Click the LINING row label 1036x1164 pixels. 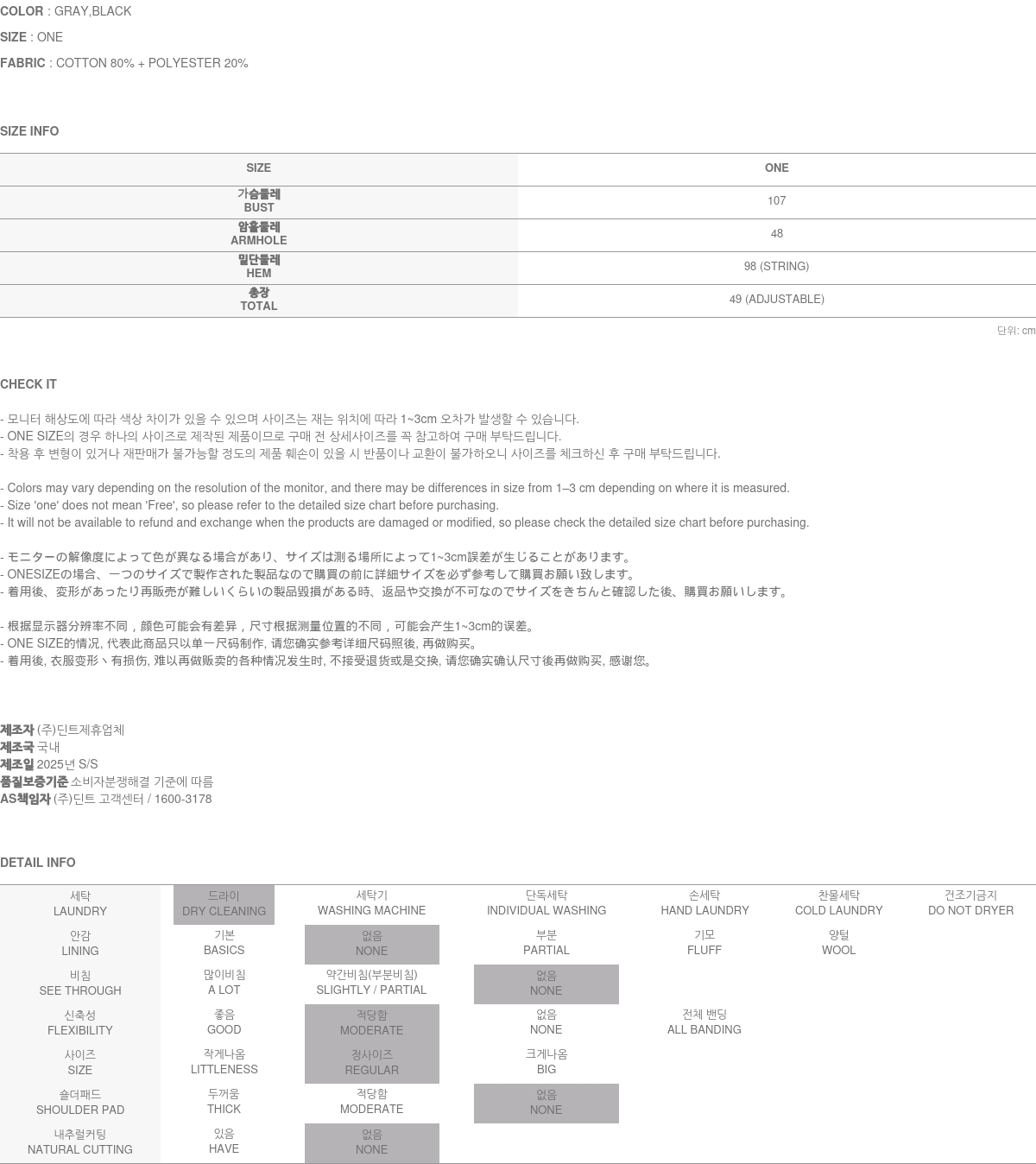pos(80,944)
